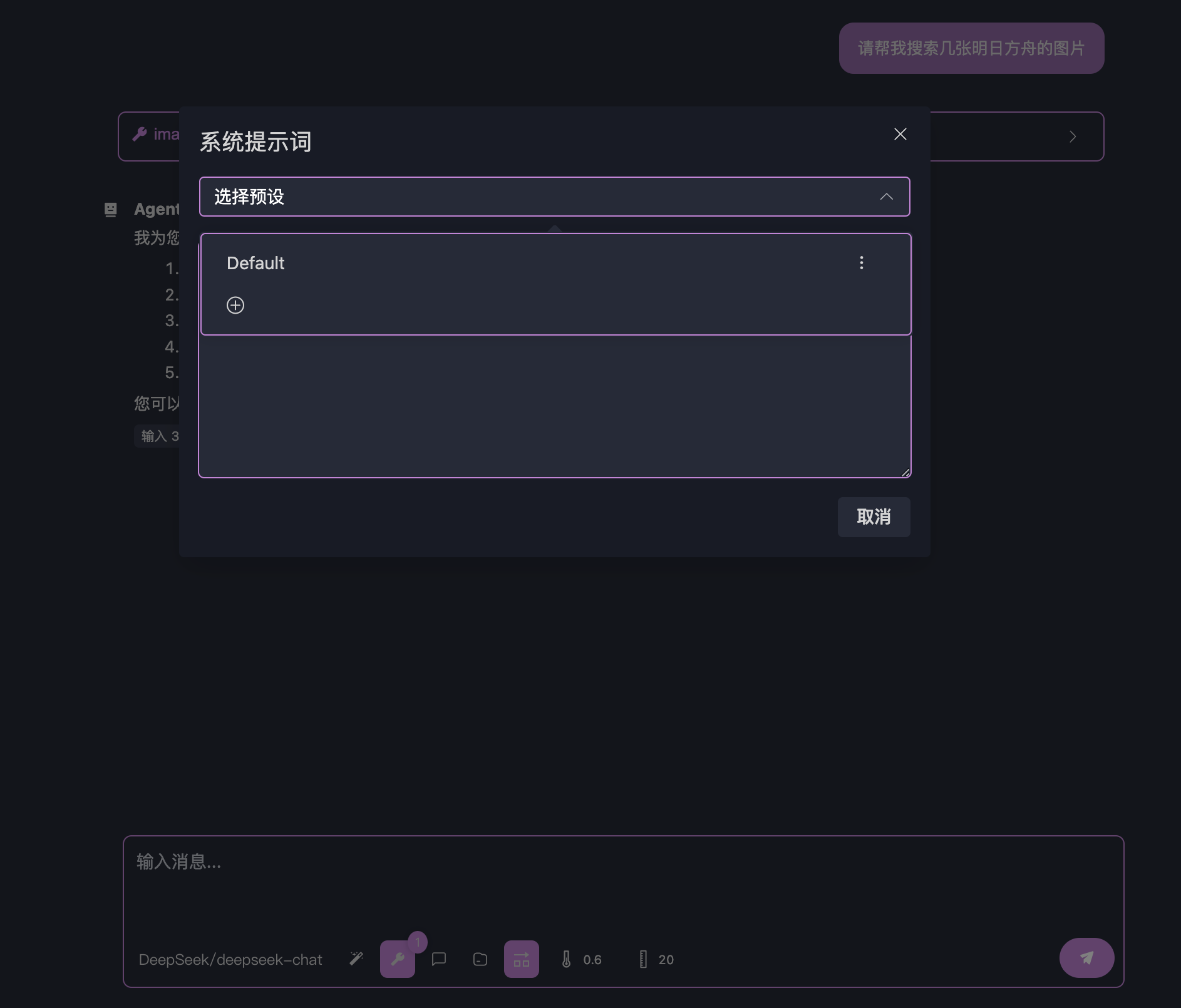
Task: Open the folder icon in chat toolbar
Action: [x=480, y=959]
